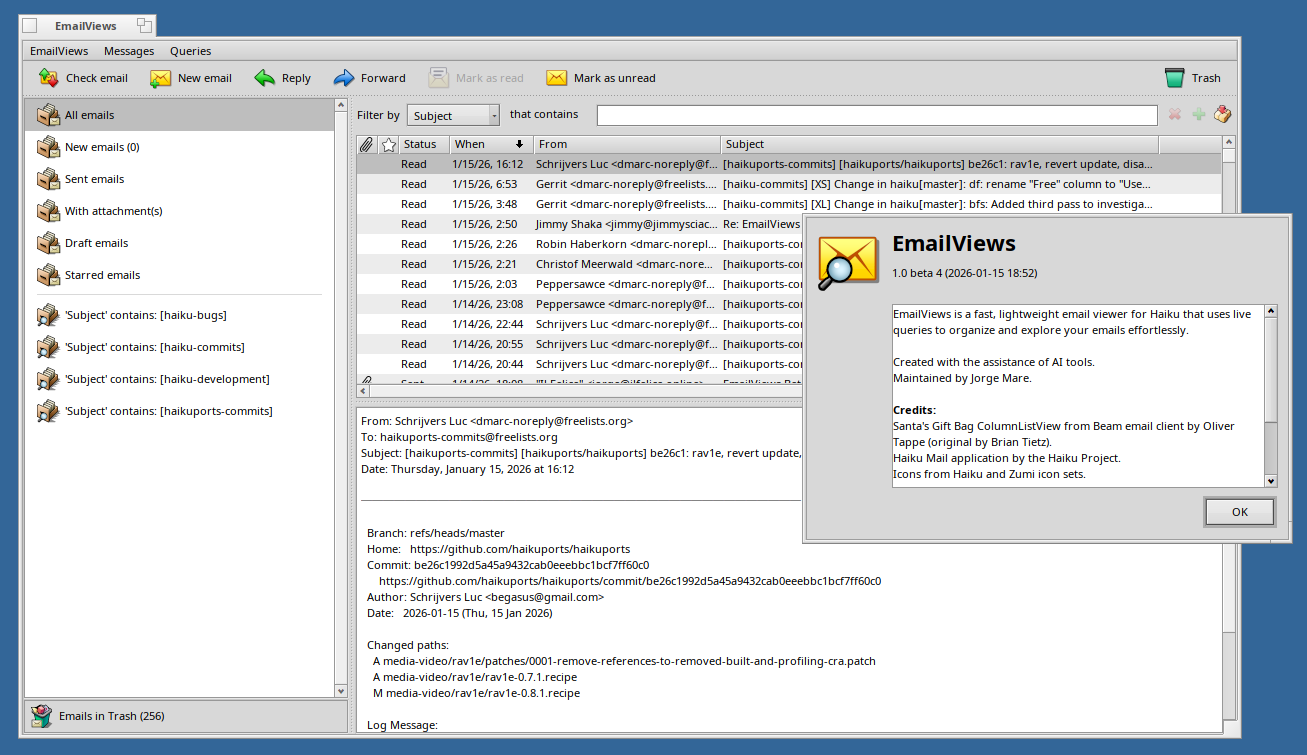The height and width of the screenshot is (755, 1307).
Task: Click the paperclip attachment column header
Action: point(367,145)
